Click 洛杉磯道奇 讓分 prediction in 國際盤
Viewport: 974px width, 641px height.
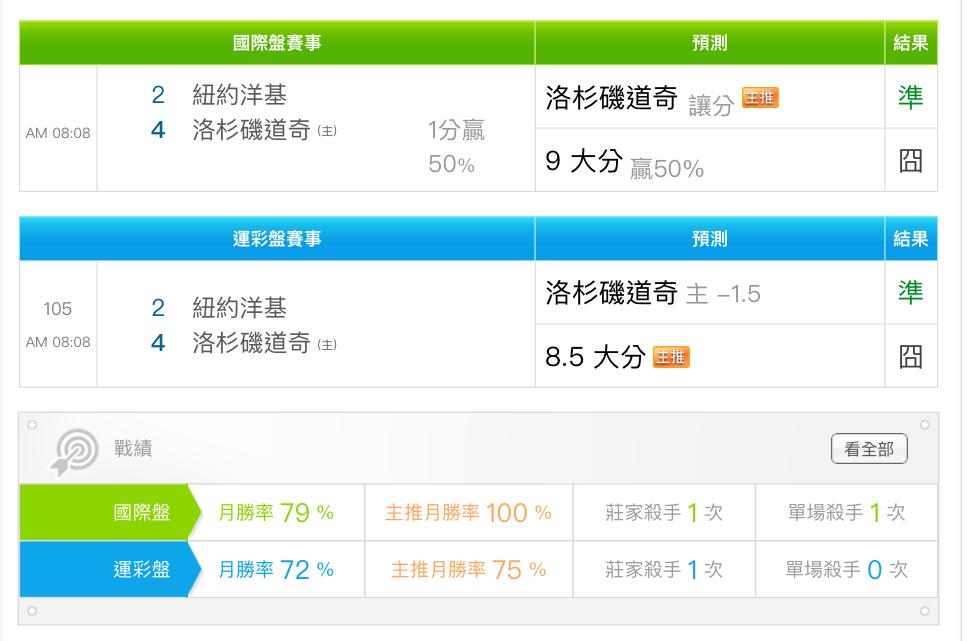709,98
